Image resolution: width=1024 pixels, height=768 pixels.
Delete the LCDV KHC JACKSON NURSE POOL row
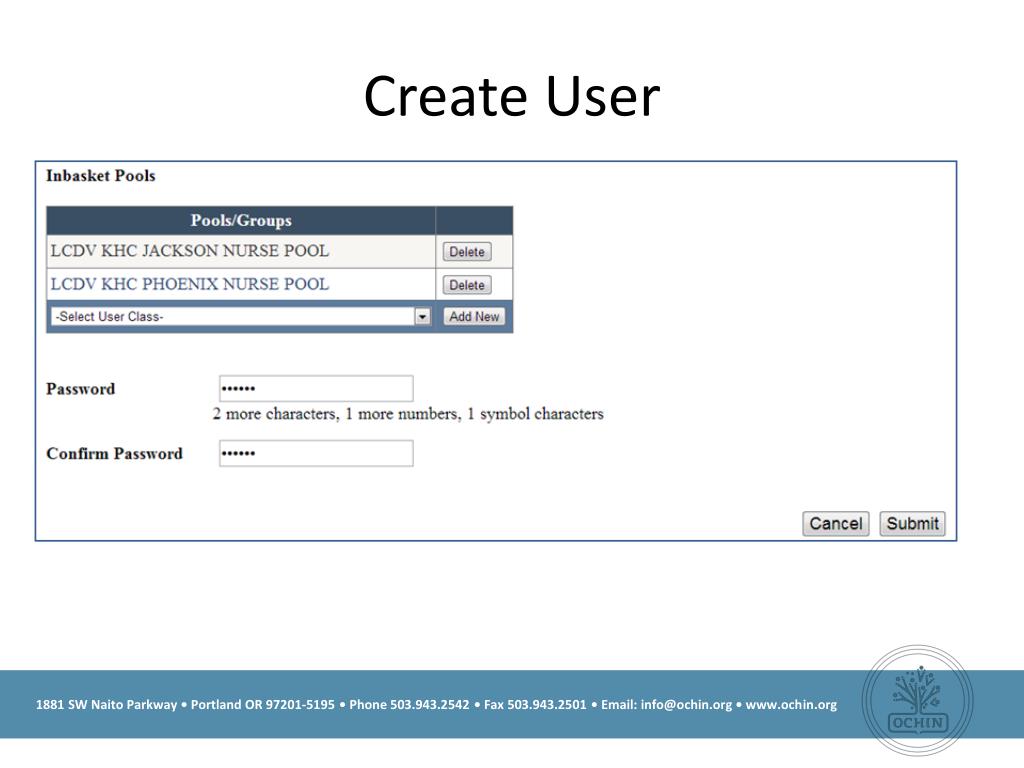click(466, 251)
